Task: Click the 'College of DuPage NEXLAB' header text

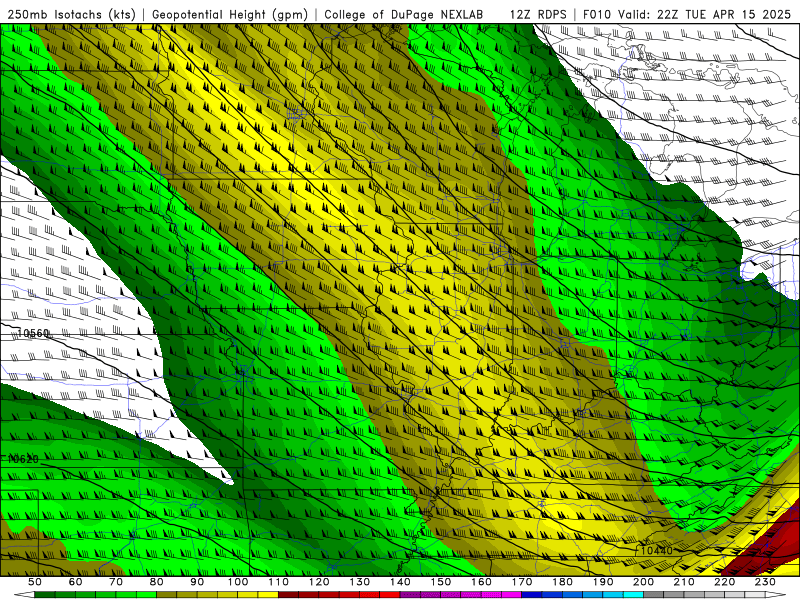Action: 403,14
